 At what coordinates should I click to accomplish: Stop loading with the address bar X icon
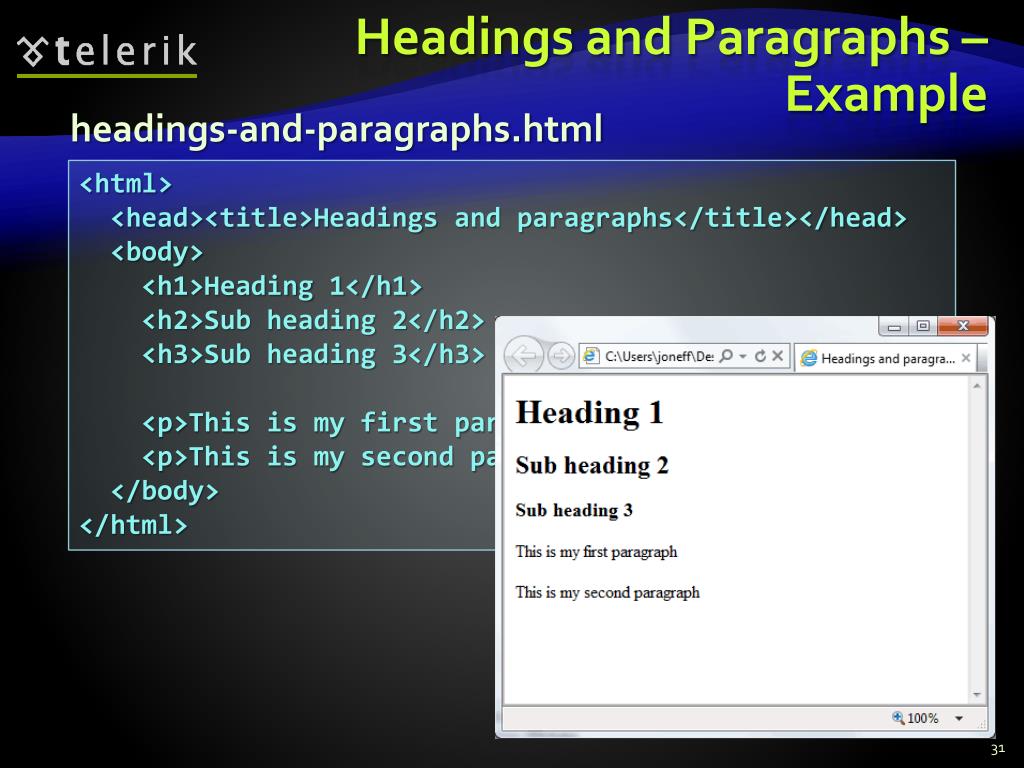point(777,356)
